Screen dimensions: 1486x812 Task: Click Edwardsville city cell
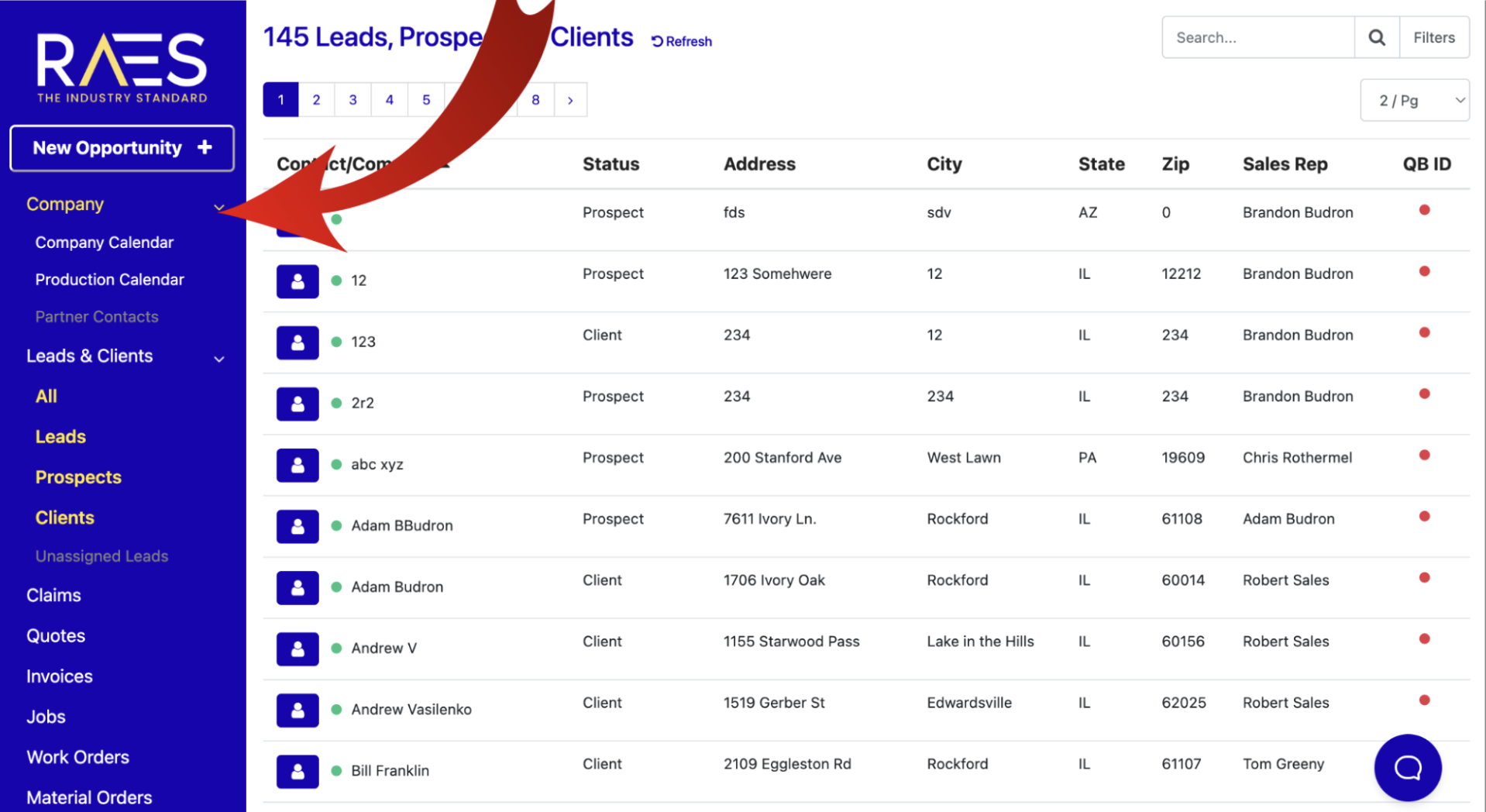[x=969, y=703]
